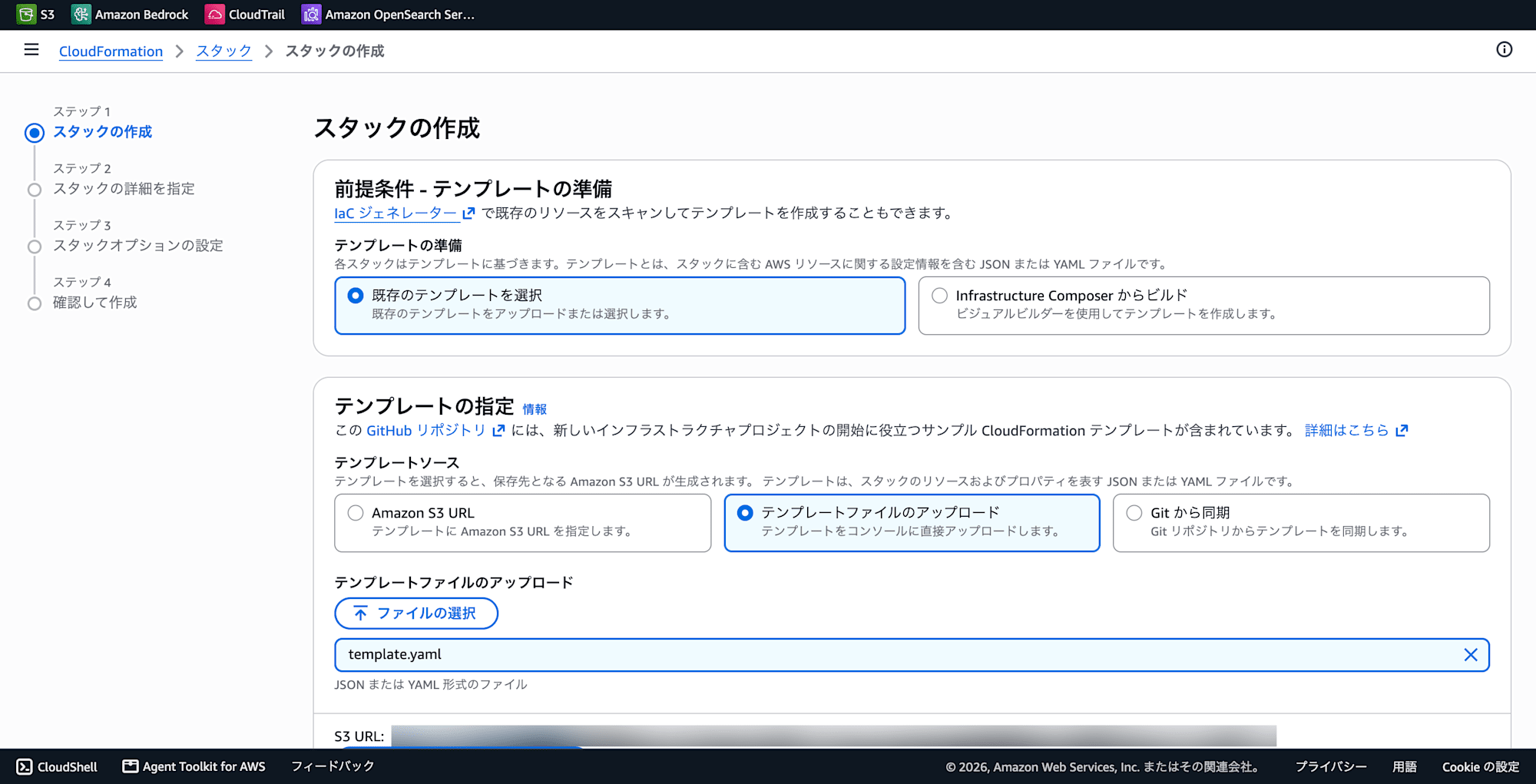This screenshot has width=1536, height=784.
Task: Click the スタックの作成 page heading
Action: click(397, 128)
